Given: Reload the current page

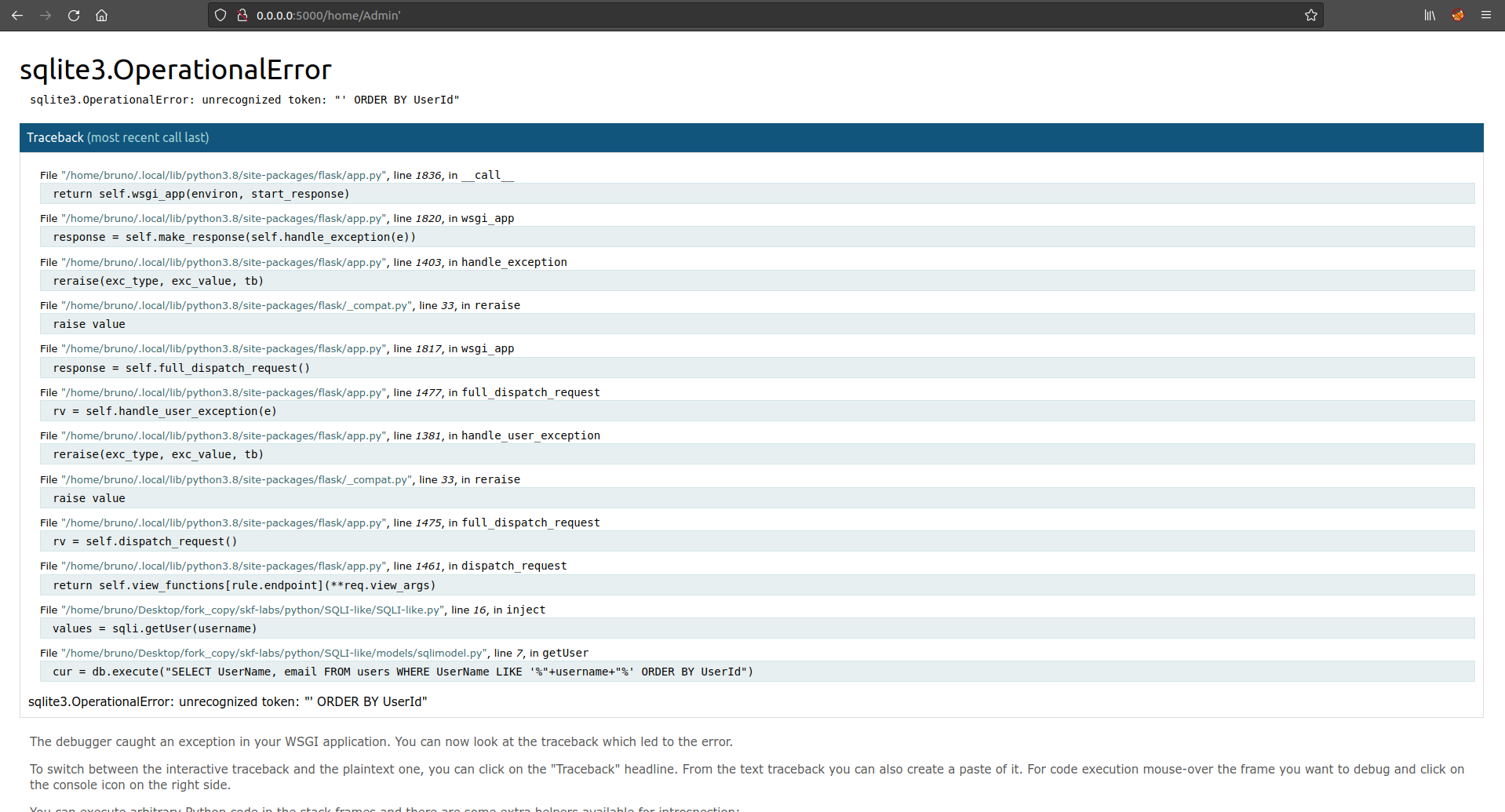Looking at the screenshot, I should pos(74,15).
